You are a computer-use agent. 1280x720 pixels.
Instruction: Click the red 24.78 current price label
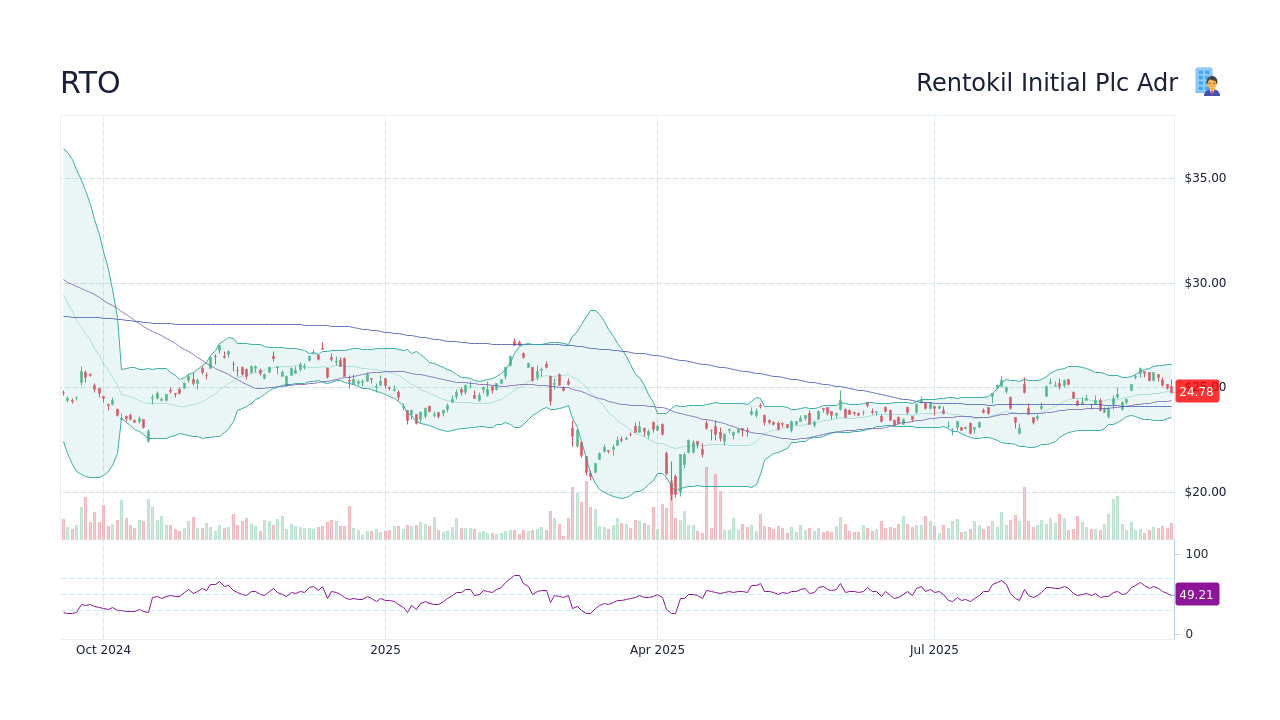pyautogui.click(x=1196, y=391)
